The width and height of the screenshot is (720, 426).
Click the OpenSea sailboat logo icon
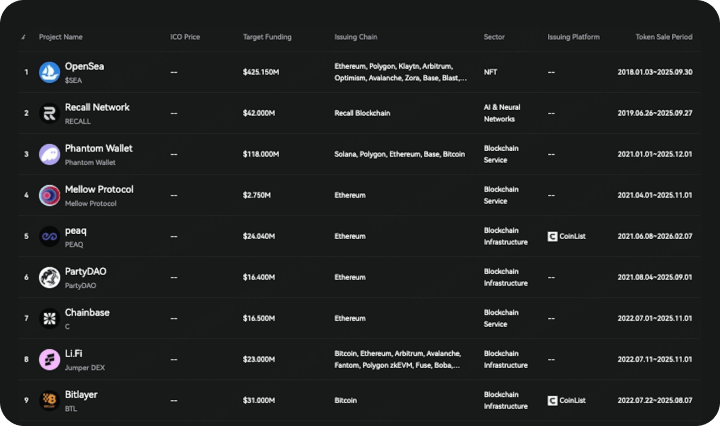tap(49, 72)
